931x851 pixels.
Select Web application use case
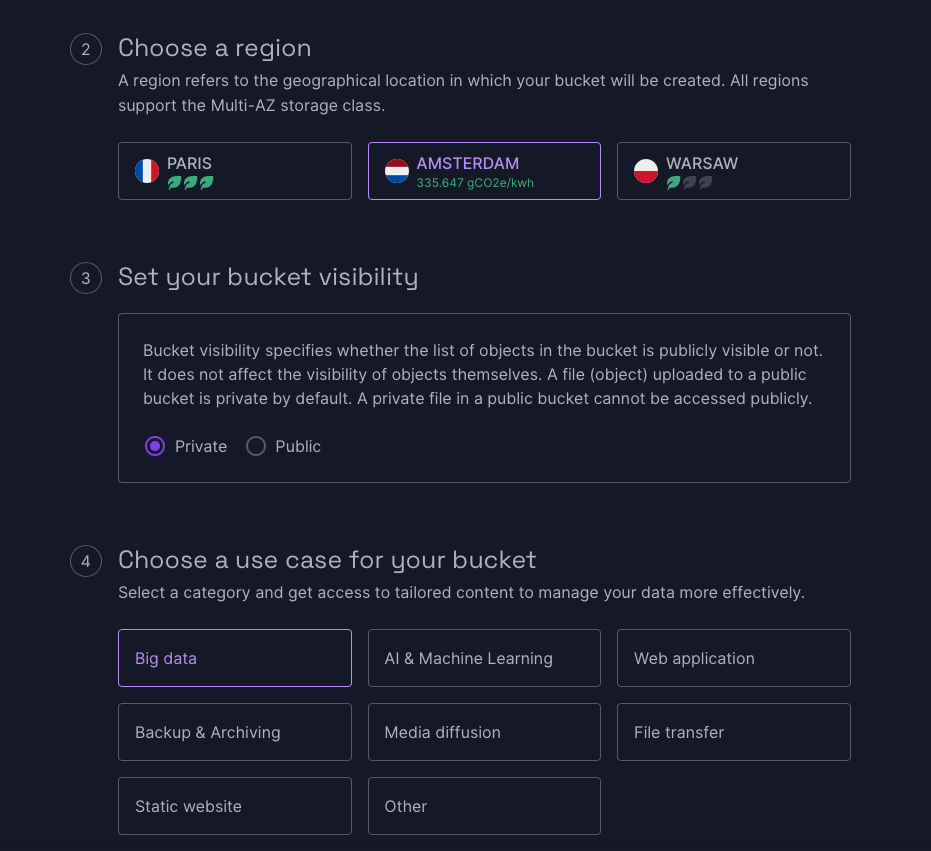tap(733, 658)
